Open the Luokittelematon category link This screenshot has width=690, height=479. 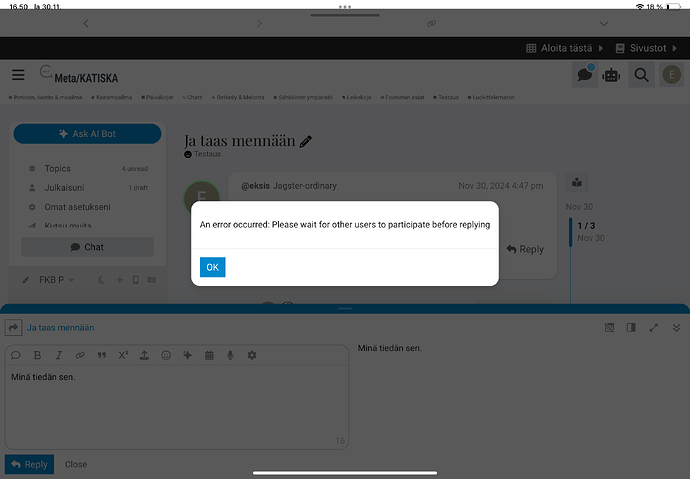[491, 97]
